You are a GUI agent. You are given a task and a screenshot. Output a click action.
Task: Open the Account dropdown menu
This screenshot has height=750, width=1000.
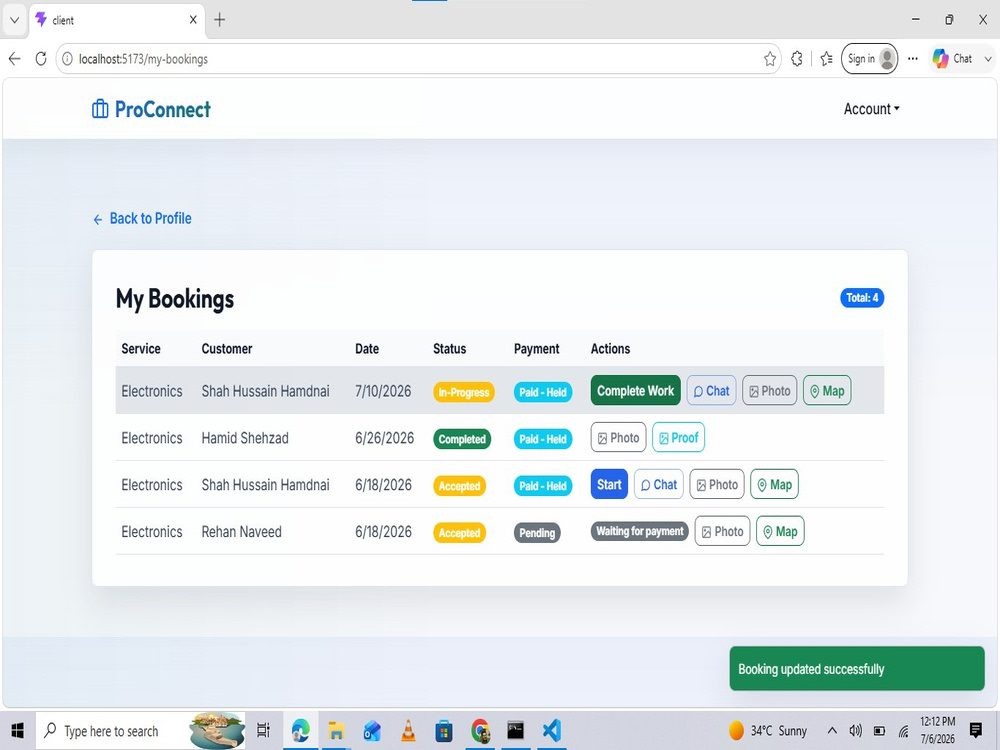point(871,109)
